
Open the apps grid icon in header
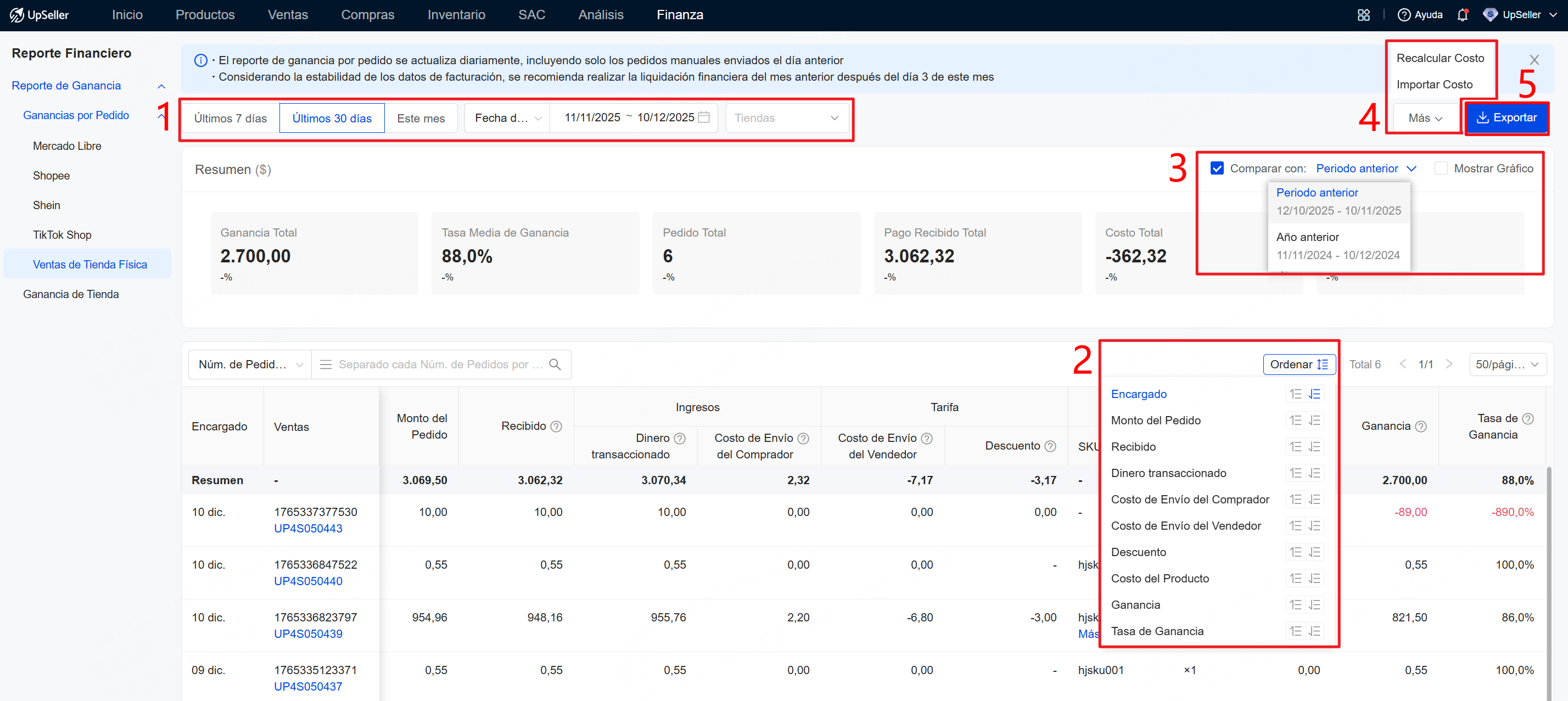(x=1363, y=15)
